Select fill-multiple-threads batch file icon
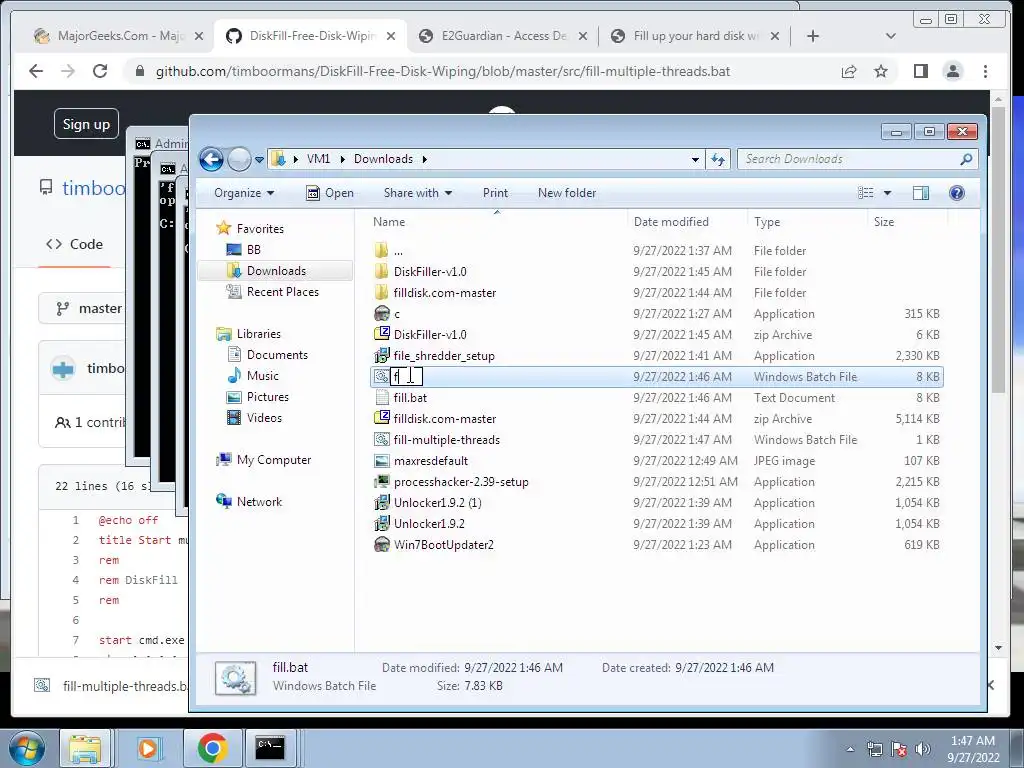 (x=381, y=440)
